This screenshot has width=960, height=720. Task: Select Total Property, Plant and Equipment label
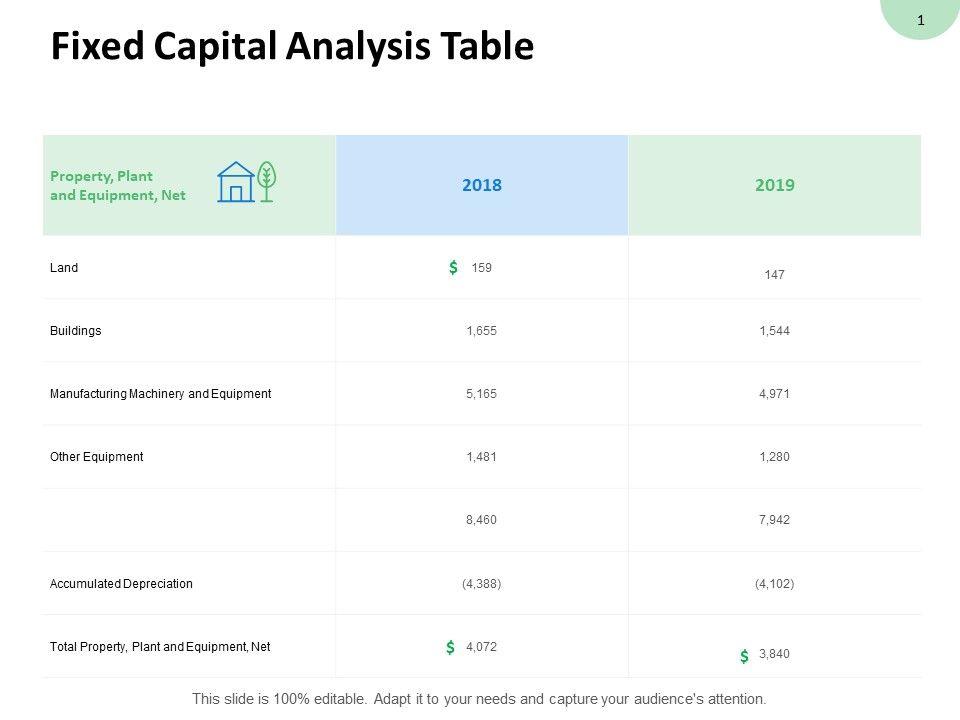coord(160,647)
